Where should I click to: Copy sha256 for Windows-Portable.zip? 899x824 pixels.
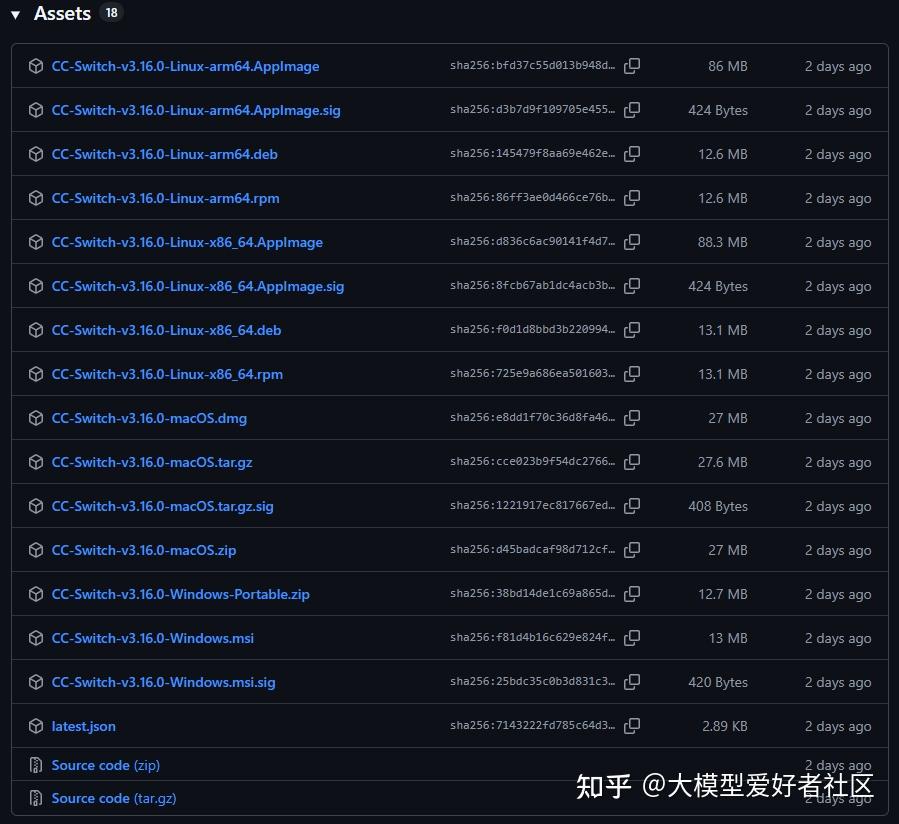(632, 594)
